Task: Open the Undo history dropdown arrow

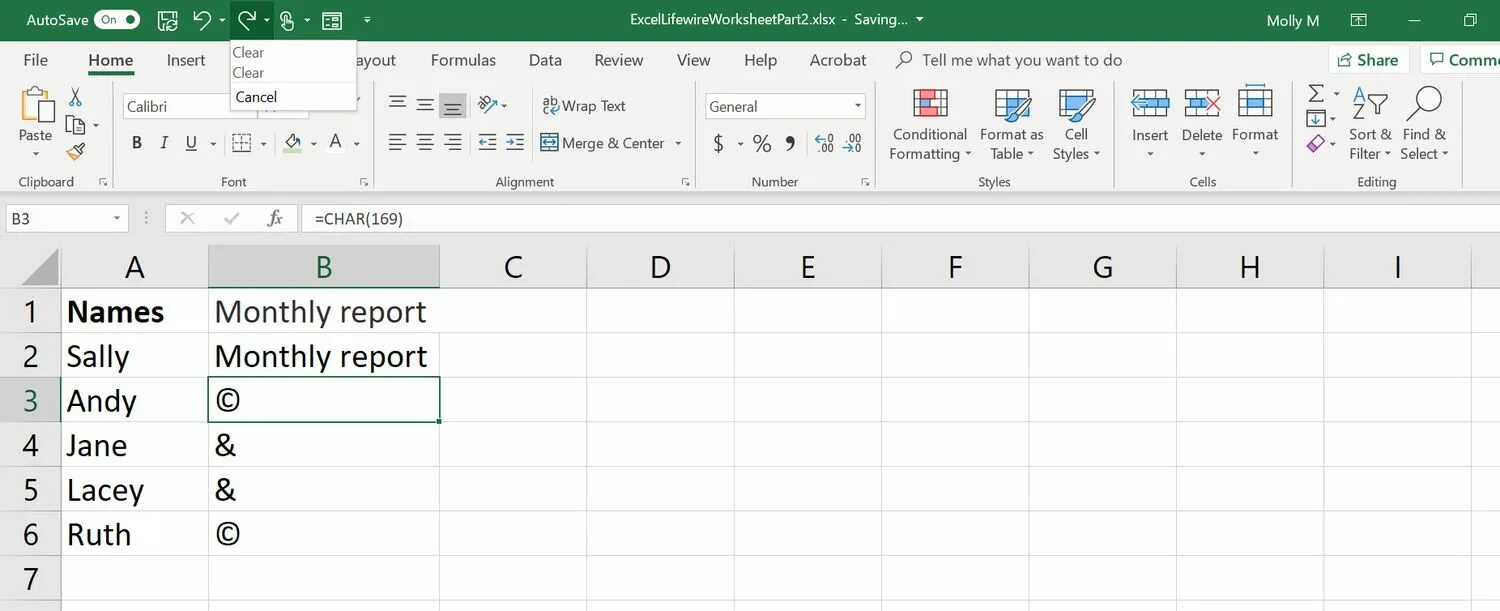Action: tap(221, 20)
